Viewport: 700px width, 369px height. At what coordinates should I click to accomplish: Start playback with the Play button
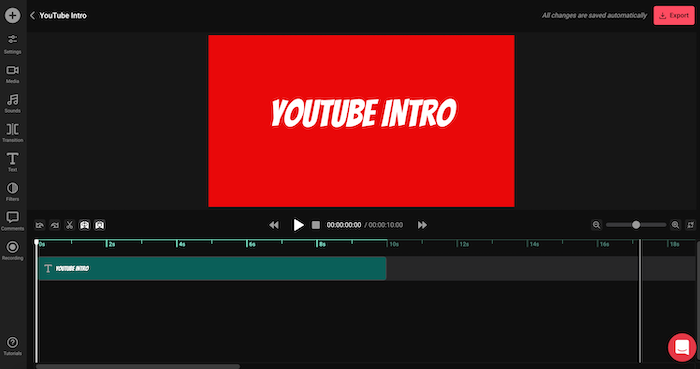tap(298, 225)
